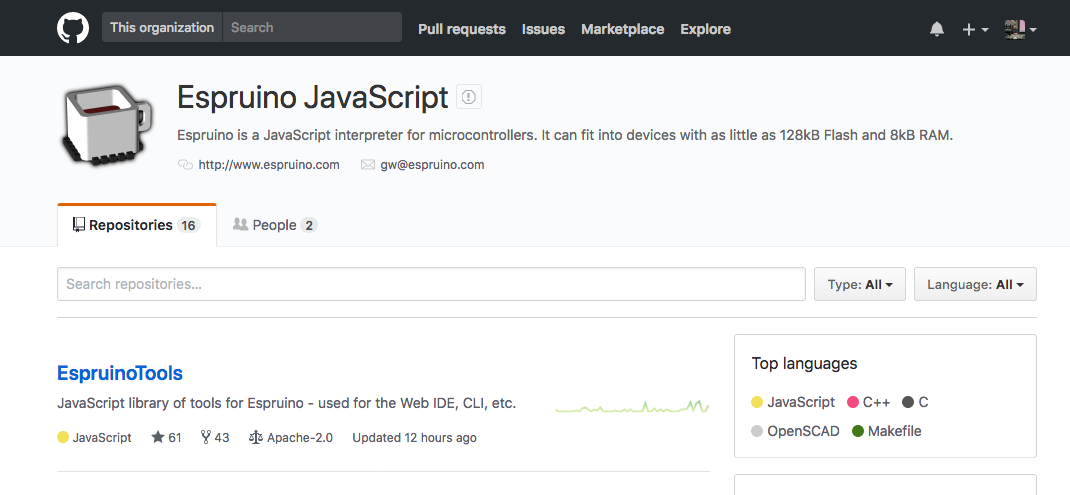Click the gw@espruino.com email link
This screenshot has height=495, width=1070.
tap(433, 165)
